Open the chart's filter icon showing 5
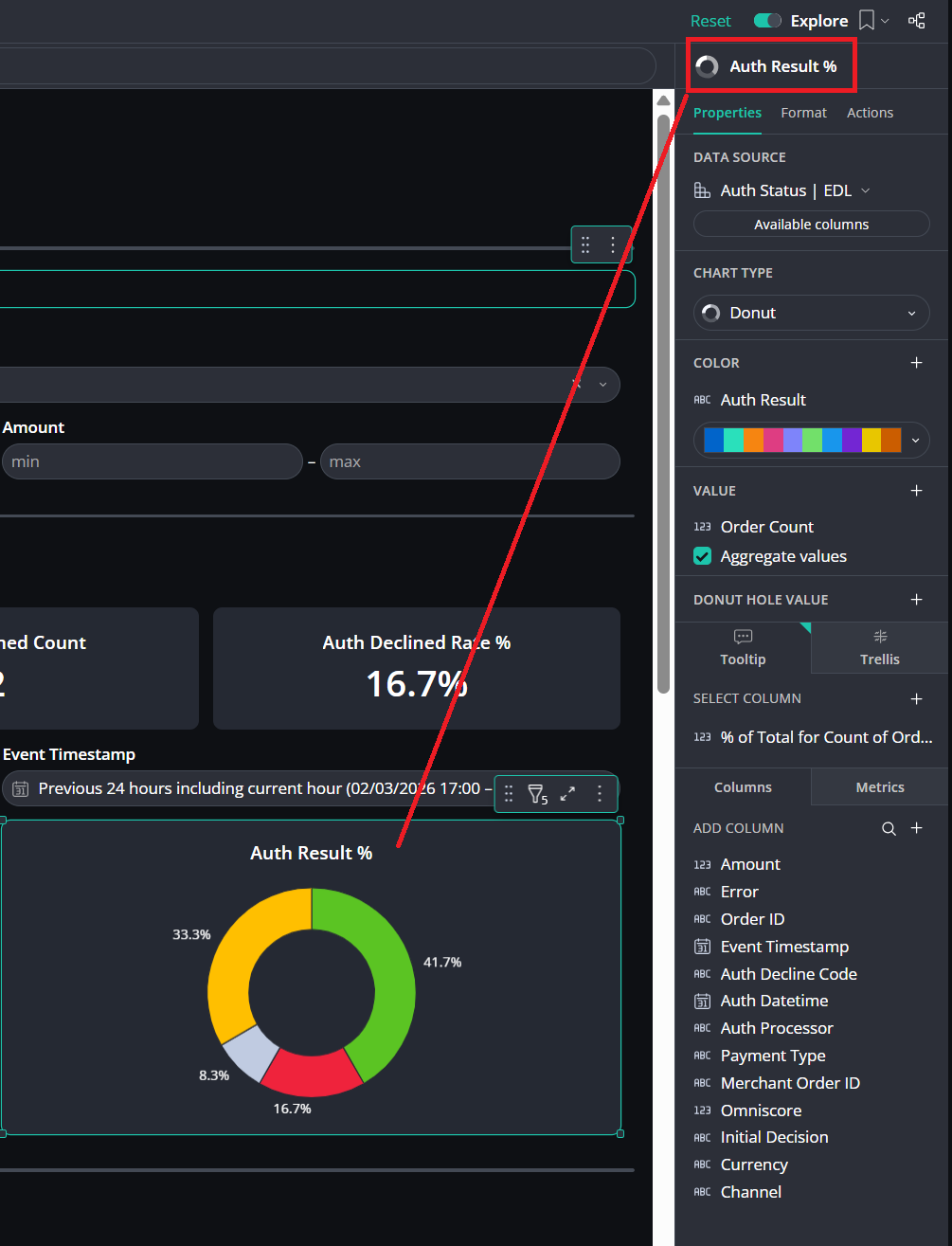 (537, 794)
